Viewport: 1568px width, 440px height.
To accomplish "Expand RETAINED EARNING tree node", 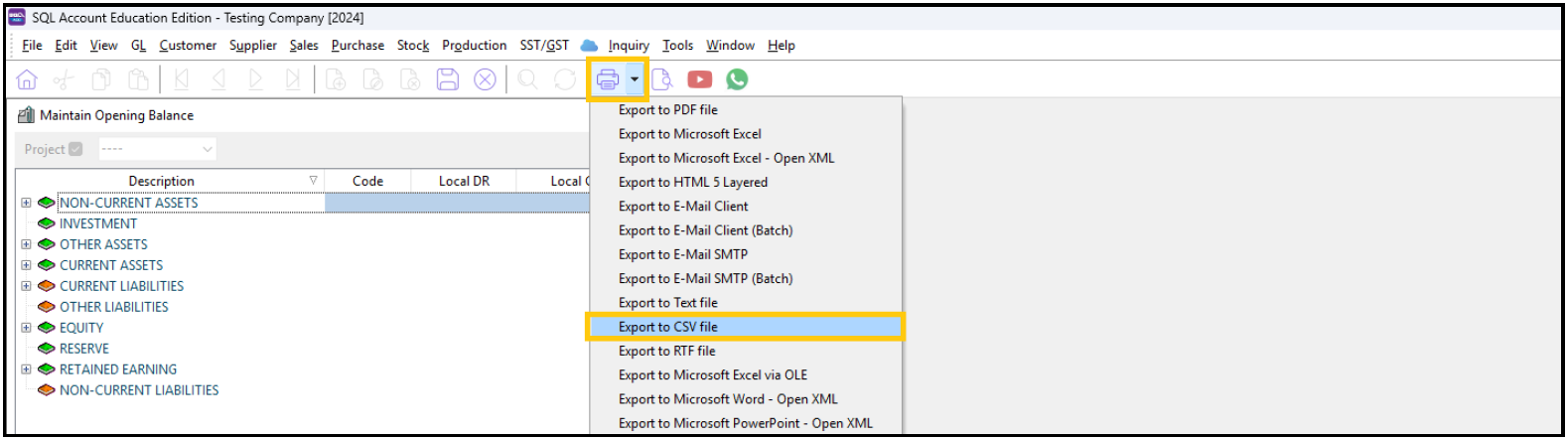I will tap(26, 369).
